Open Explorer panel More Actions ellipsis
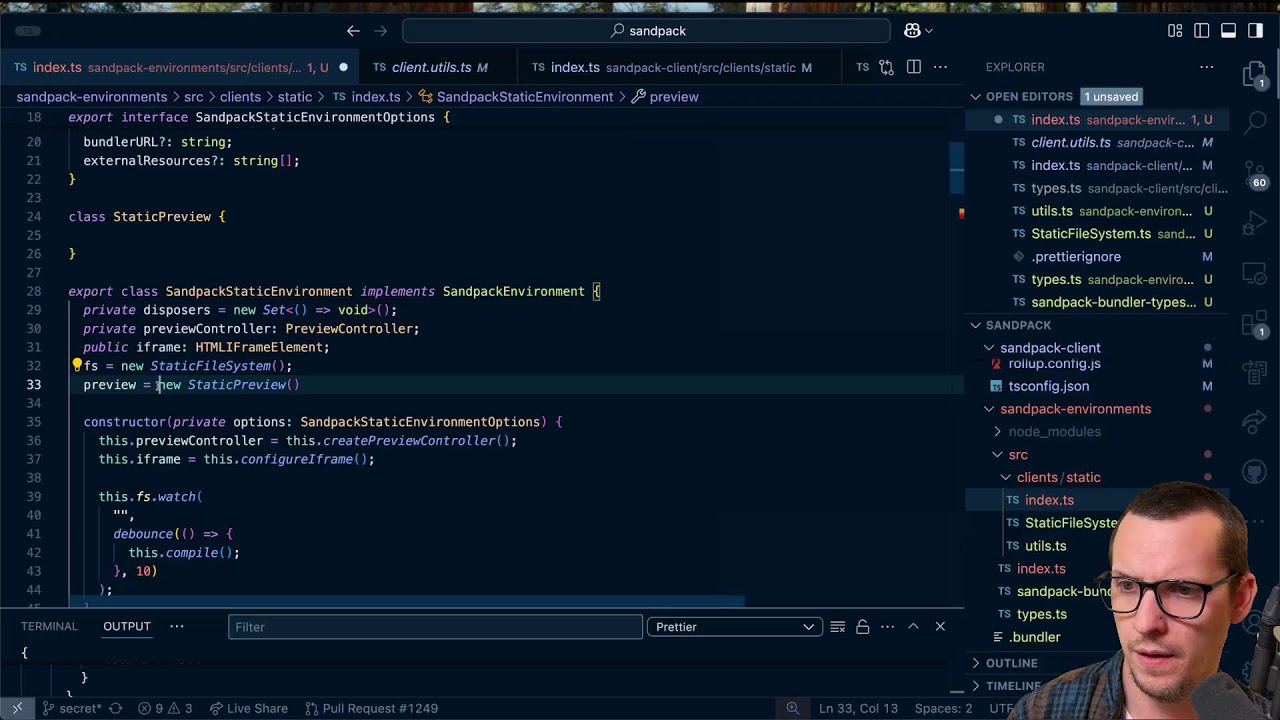Image resolution: width=1280 pixels, height=720 pixels. coord(1207,67)
